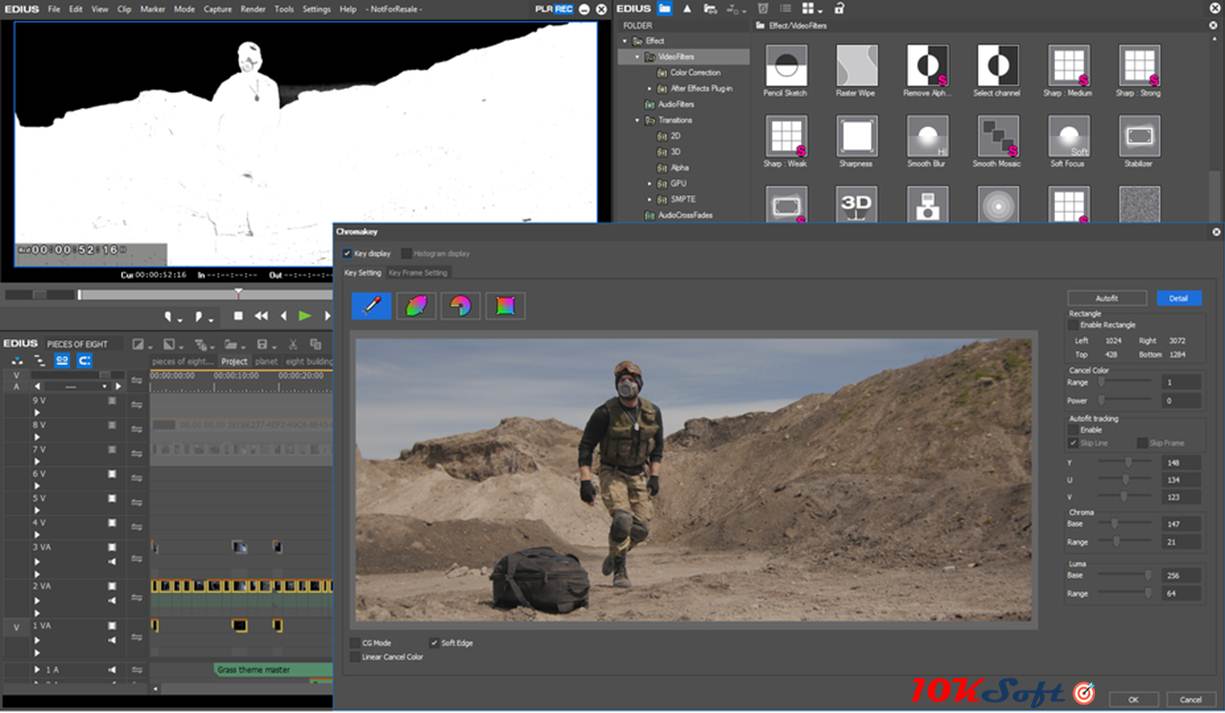Toggle the Key display checkbox
This screenshot has height=713, width=1225.
point(347,254)
